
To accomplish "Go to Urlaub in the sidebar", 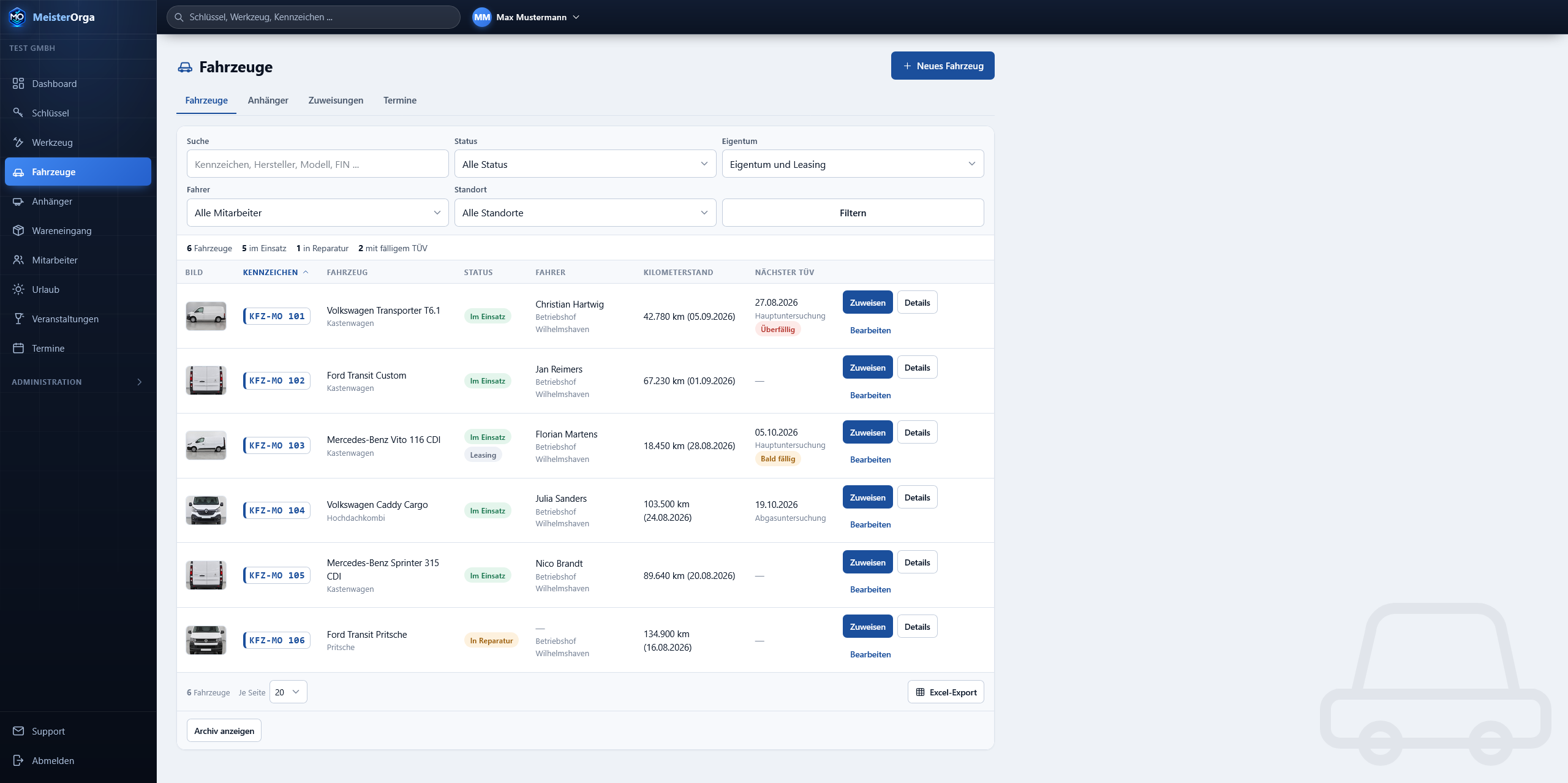I will [x=78, y=290].
